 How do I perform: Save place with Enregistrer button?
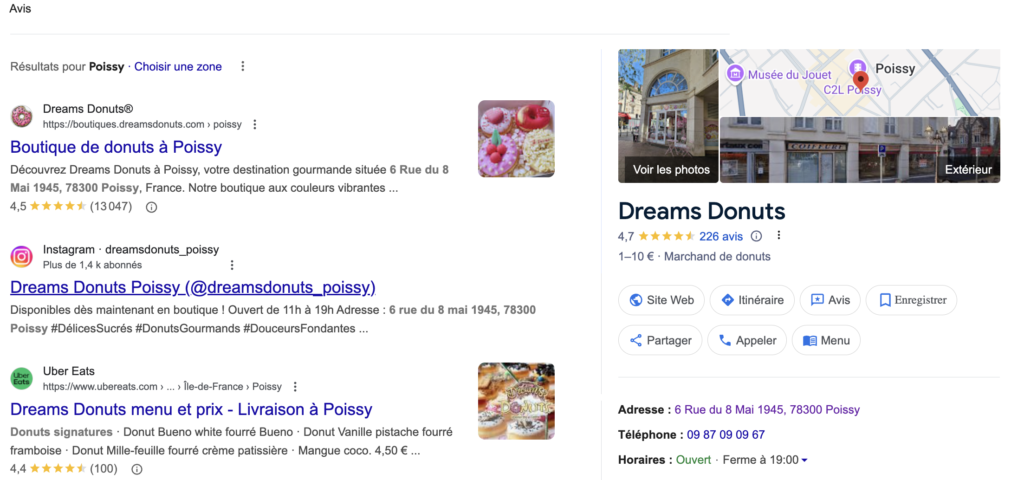pyautogui.click(x=911, y=300)
